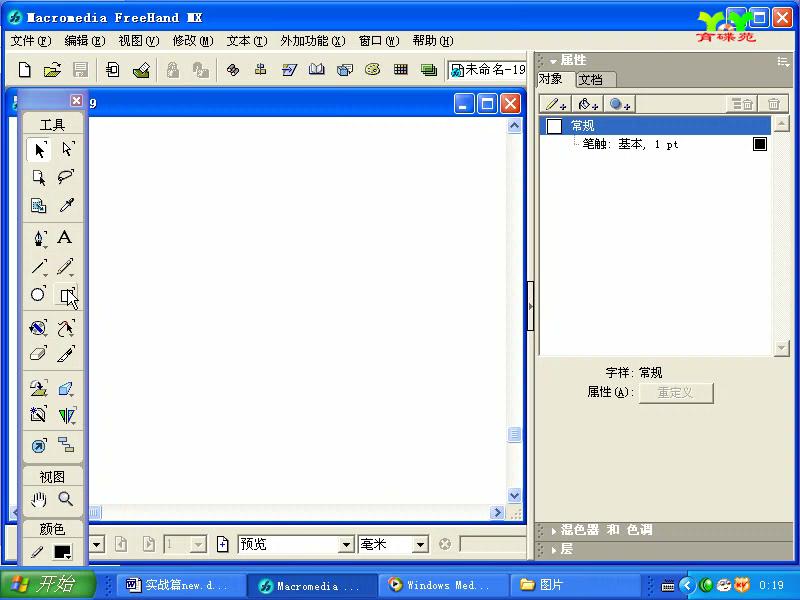This screenshot has width=800, height=600.
Task: Open the 图片 folder from the taskbar
Action: [574, 585]
